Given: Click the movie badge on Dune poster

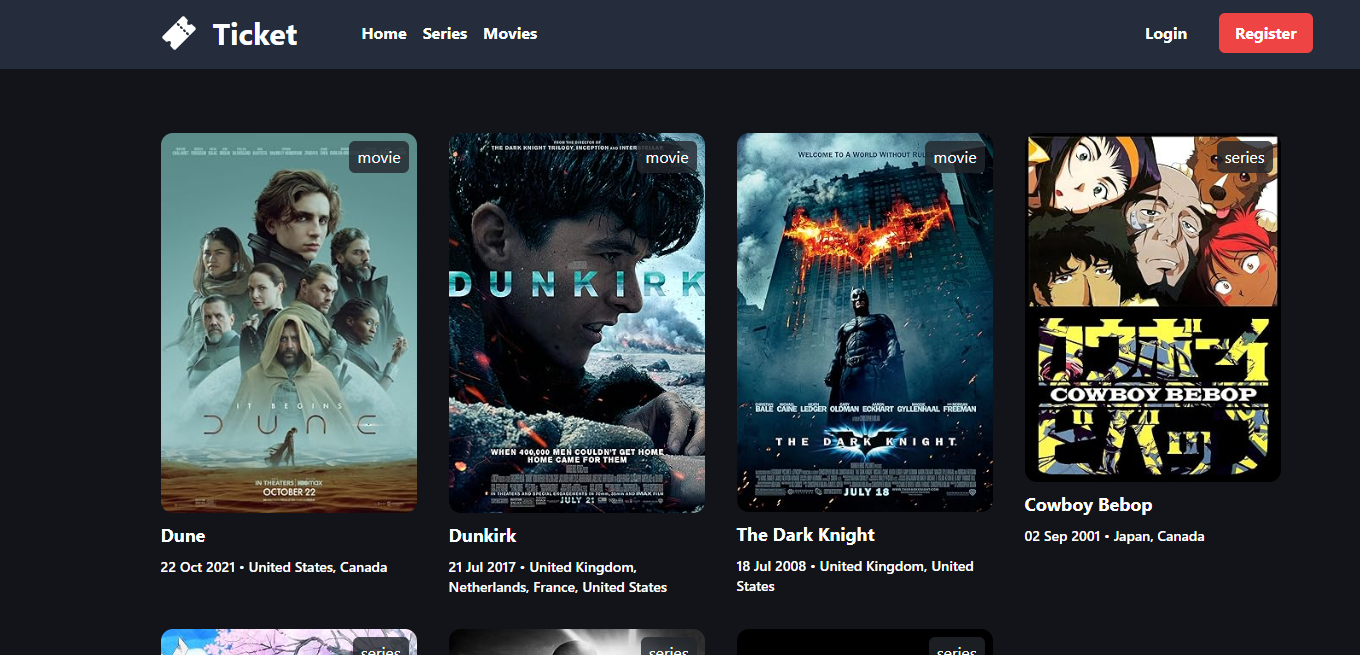Looking at the screenshot, I should point(379,158).
